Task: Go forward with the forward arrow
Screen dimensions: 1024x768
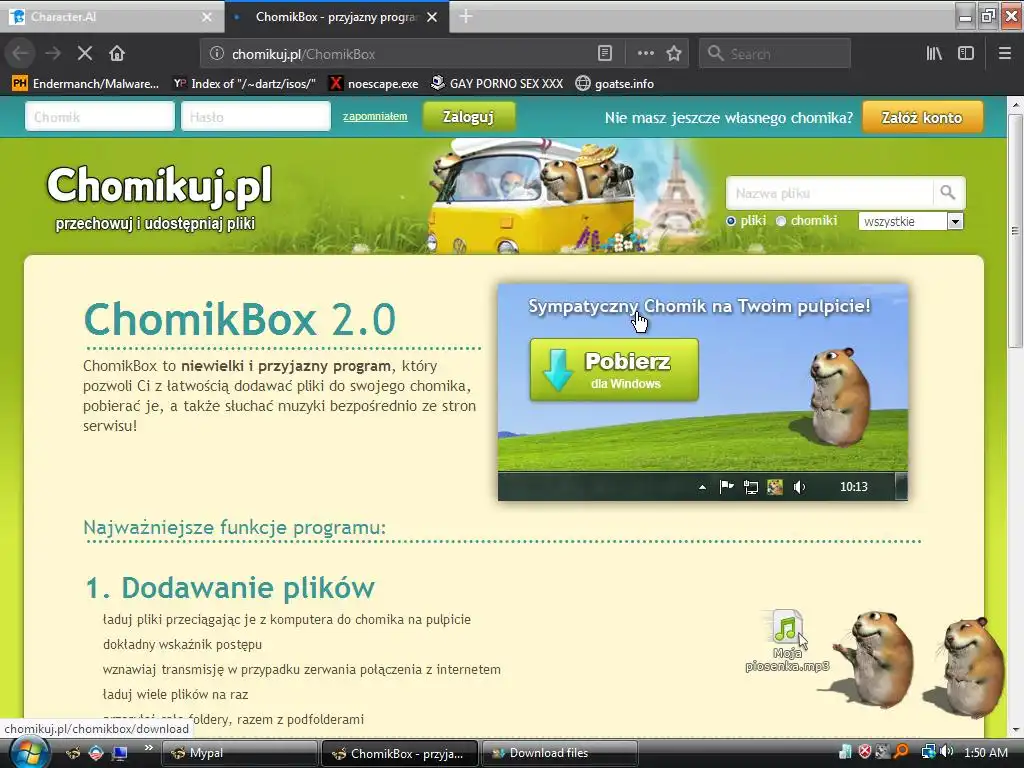Action: 53,54
